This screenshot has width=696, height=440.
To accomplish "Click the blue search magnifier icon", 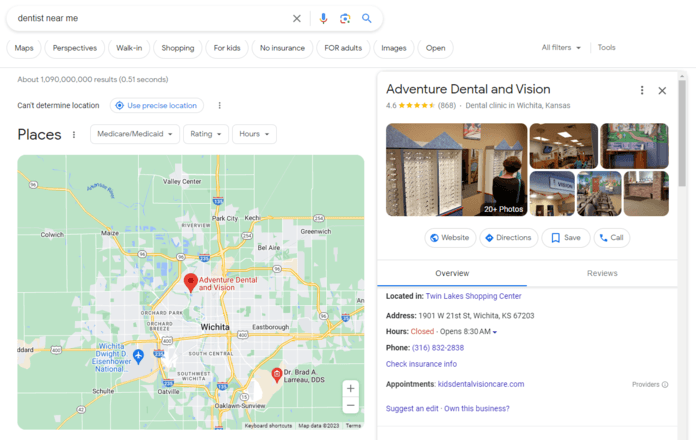I will click(367, 18).
